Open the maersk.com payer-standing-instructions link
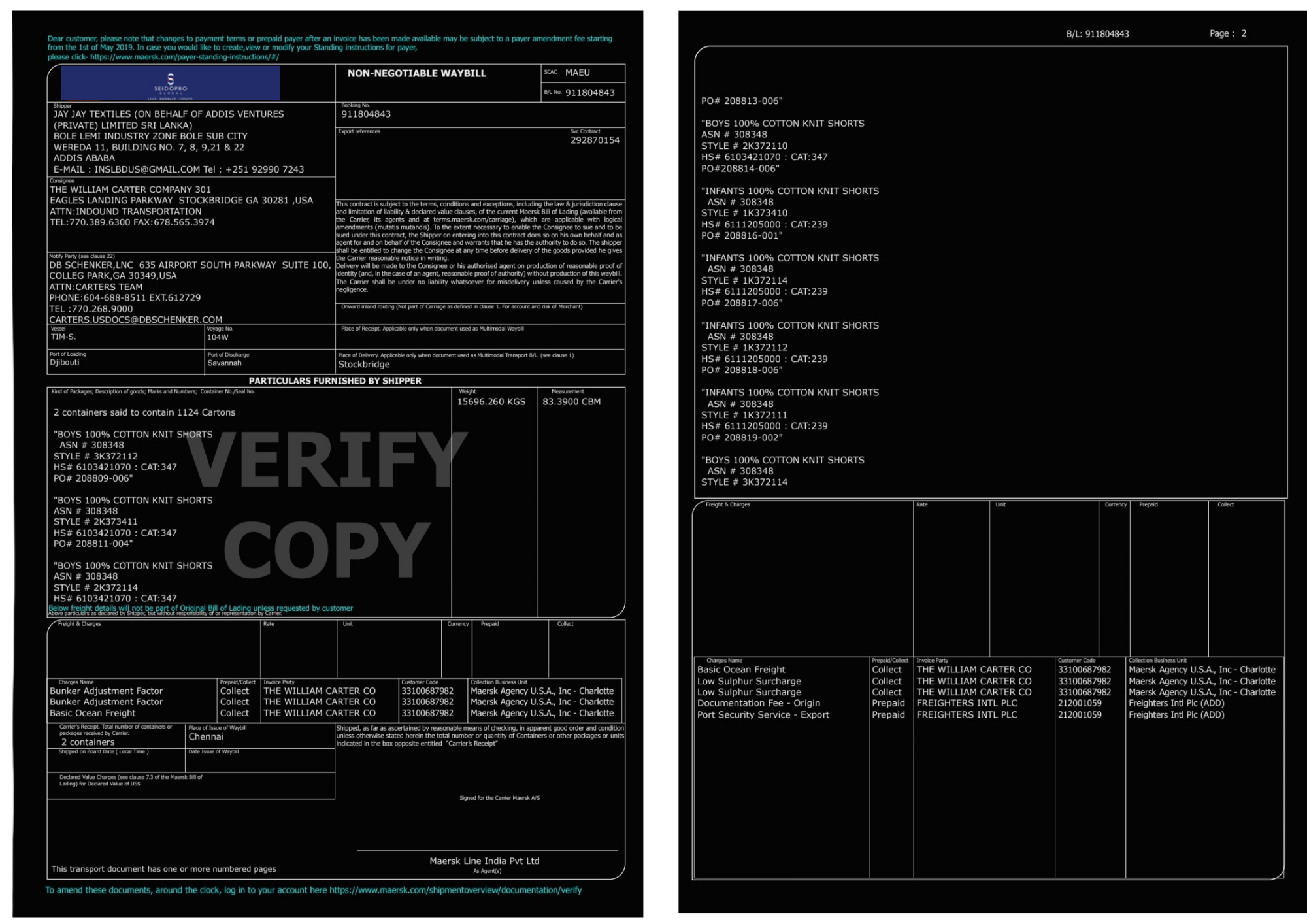 (x=184, y=58)
